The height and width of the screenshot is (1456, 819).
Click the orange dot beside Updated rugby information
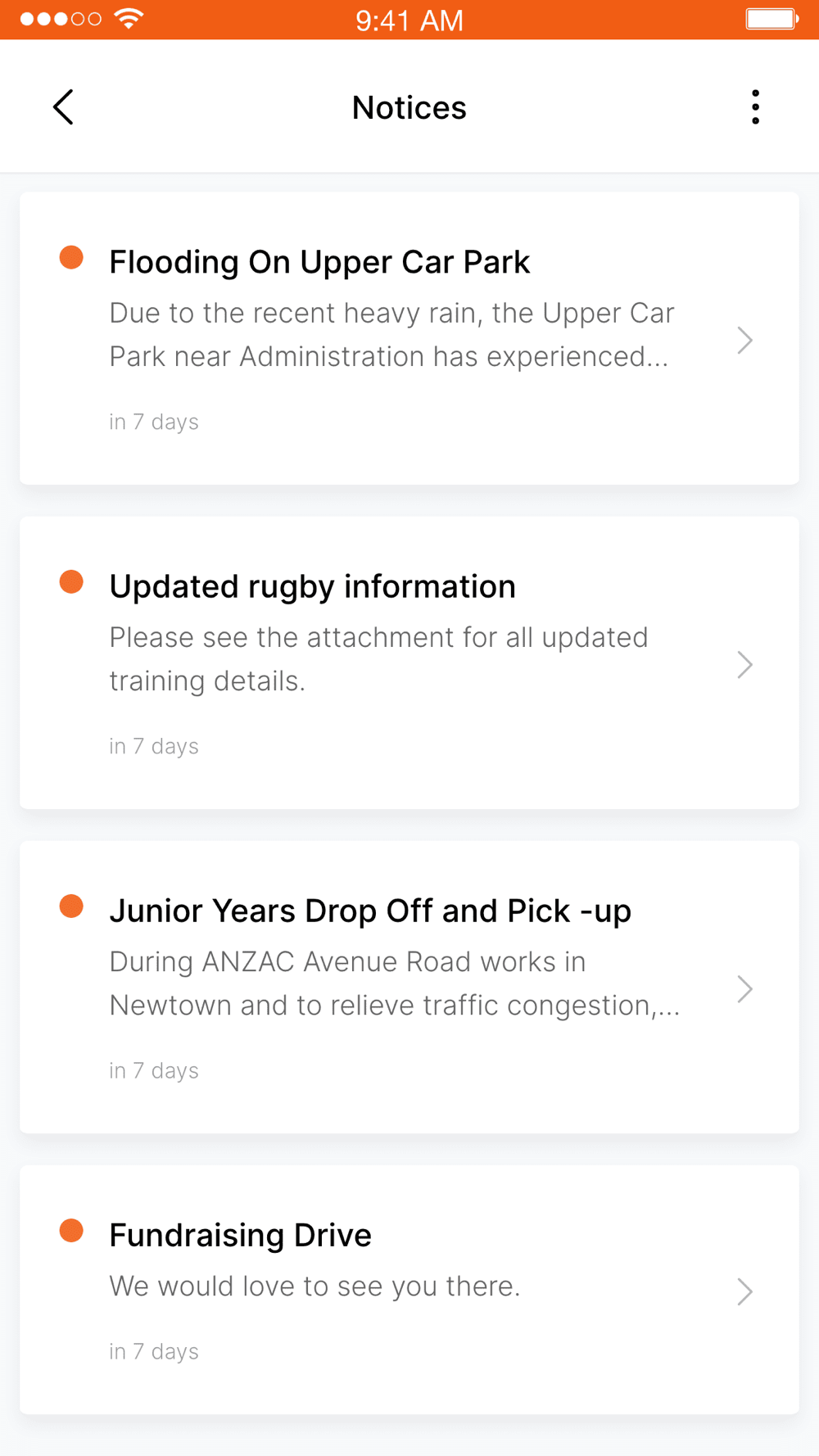pos(71,581)
